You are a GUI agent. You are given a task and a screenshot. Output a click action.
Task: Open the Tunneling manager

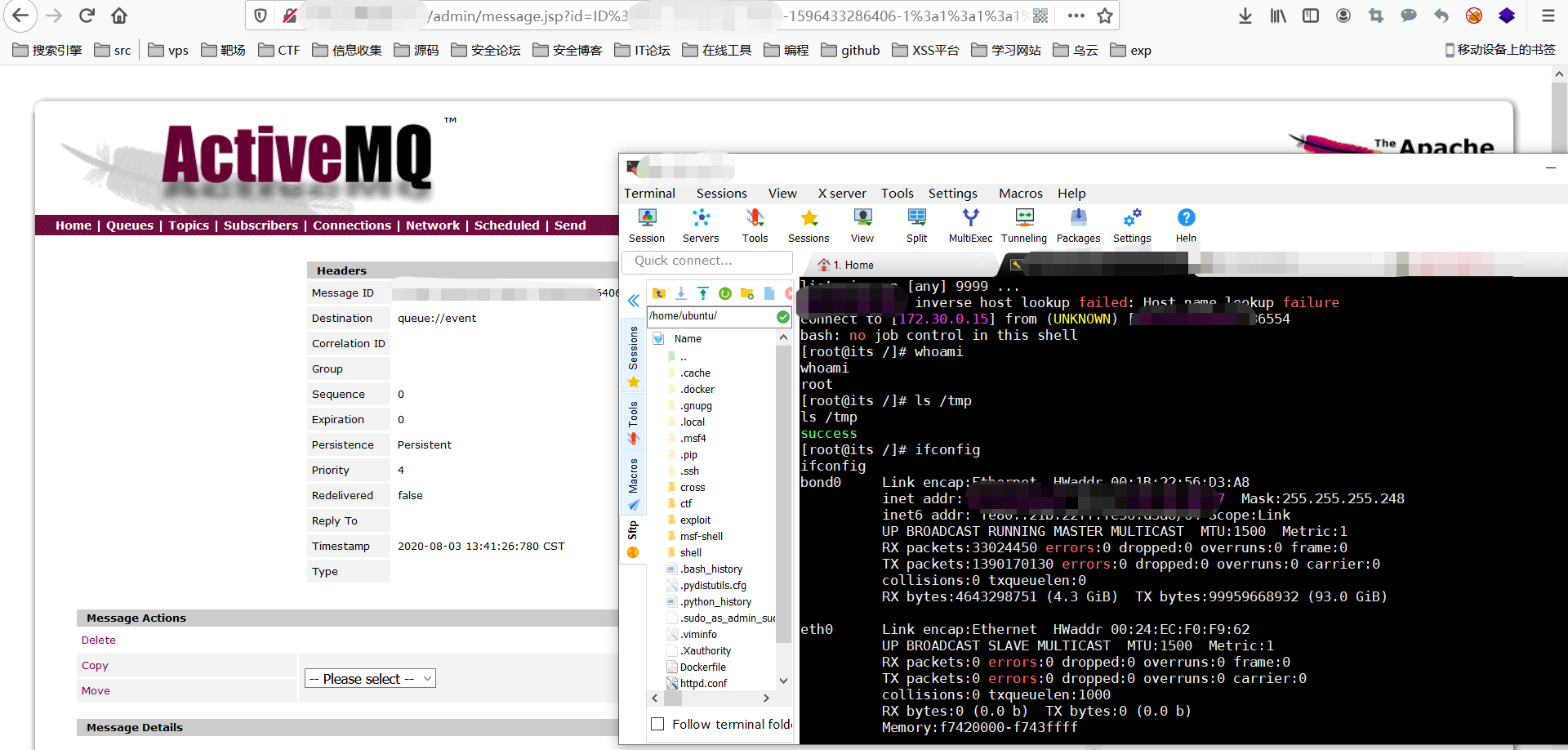[x=1024, y=225]
